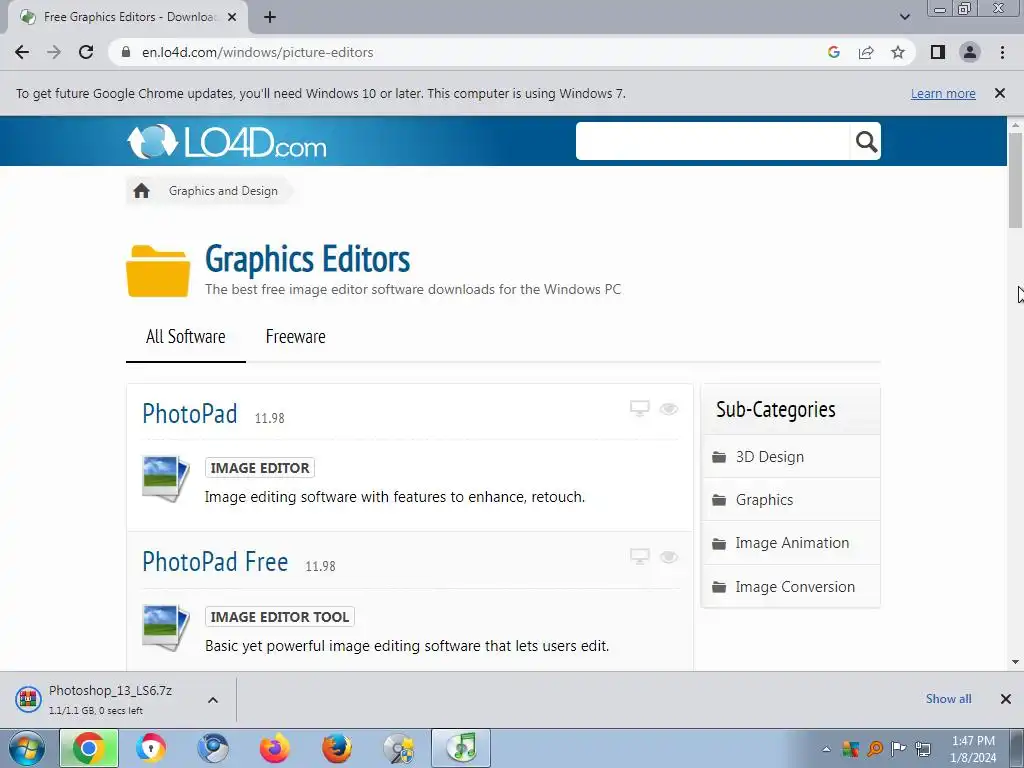Open Graphics and Design breadcrumb
The width and height of the screenshot is (1024, 768).
(223, 191)
